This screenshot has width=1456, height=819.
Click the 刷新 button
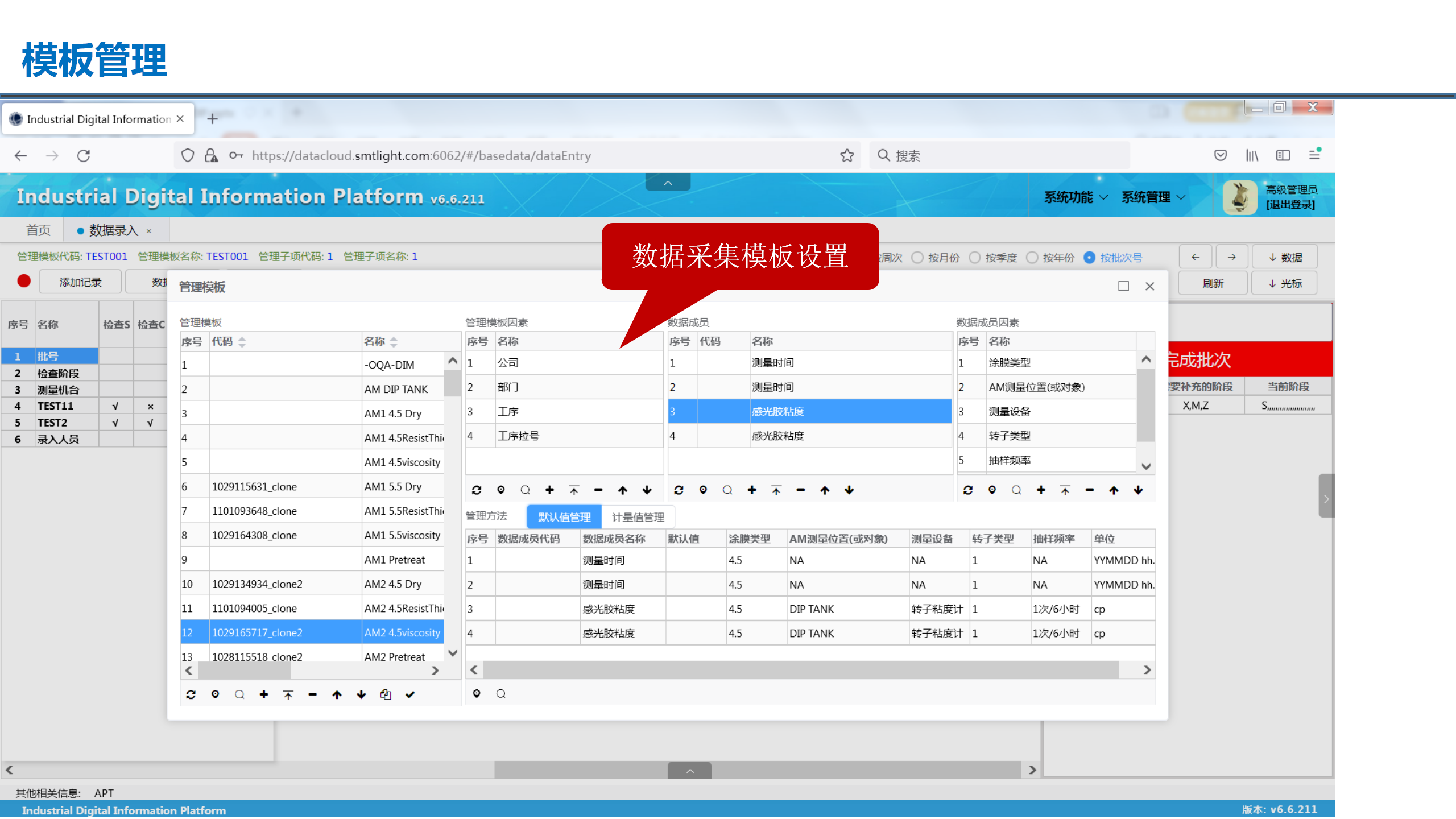click(x=1212, y=283)
